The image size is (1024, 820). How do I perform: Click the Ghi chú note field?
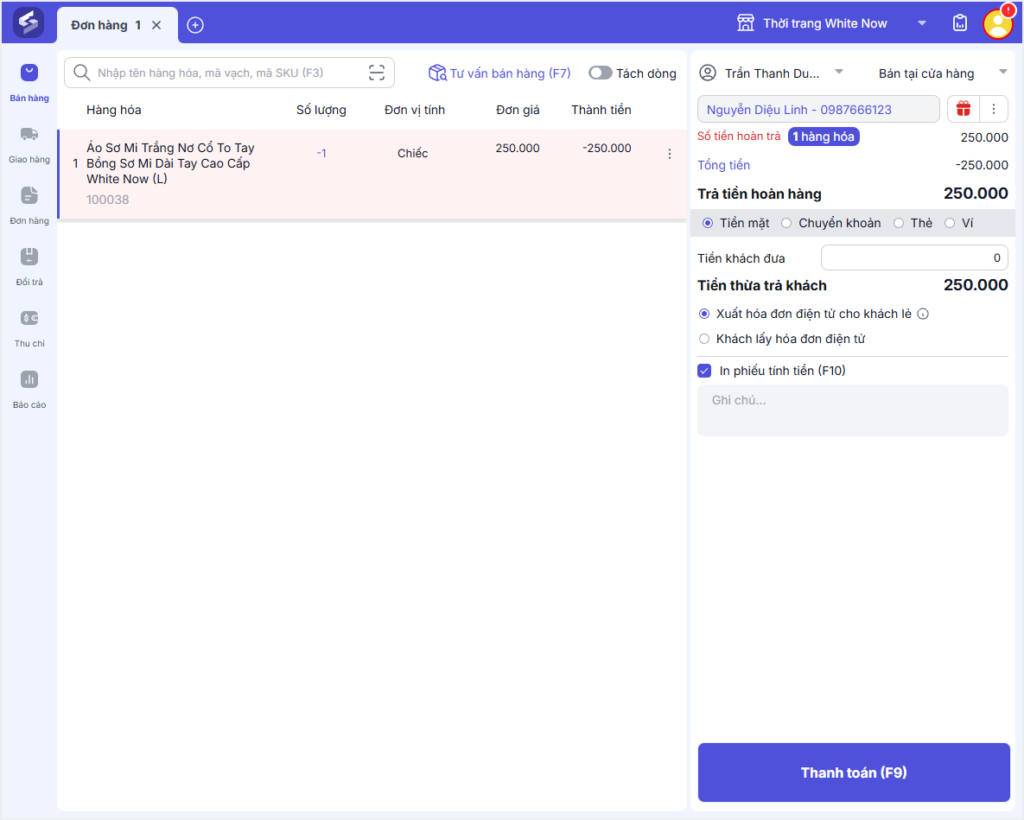tap(852, 410)
